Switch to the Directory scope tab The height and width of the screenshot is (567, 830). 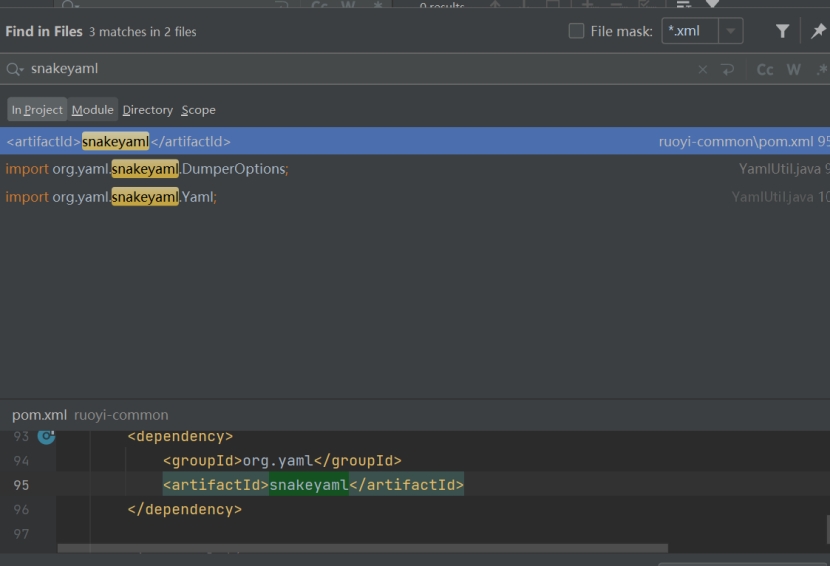pyautogui.click(x=147, y=110)
